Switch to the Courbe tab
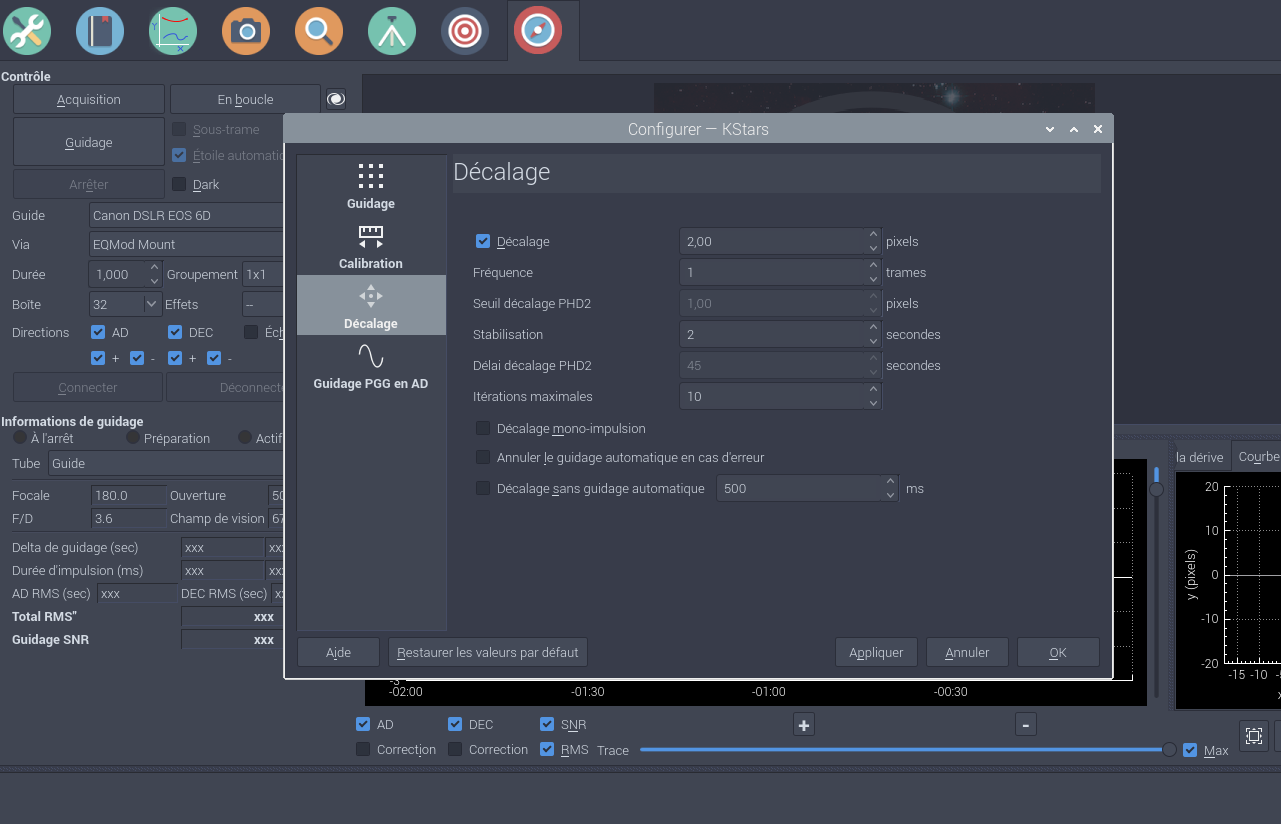 click(x=1258, y=456)
